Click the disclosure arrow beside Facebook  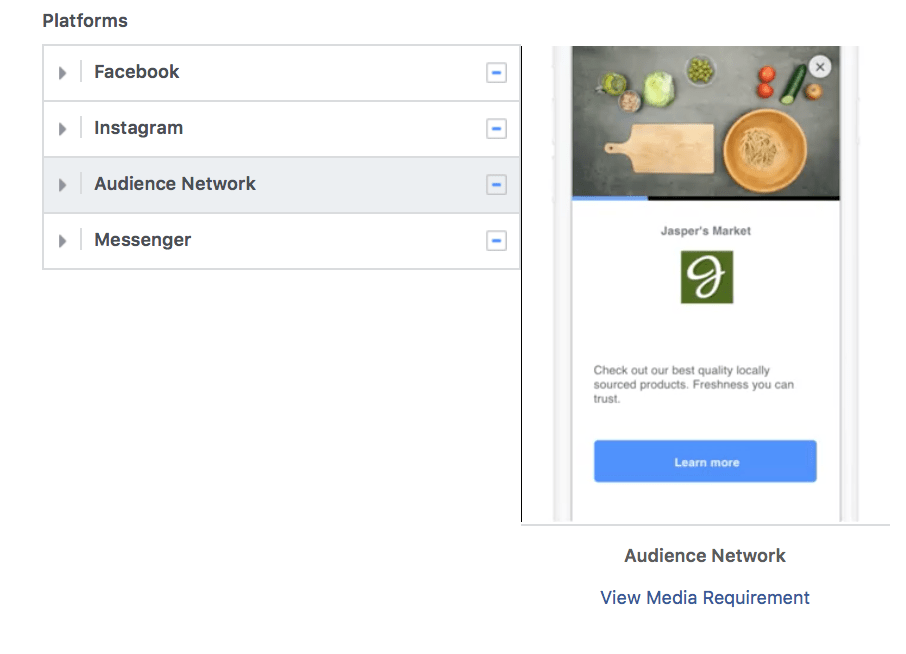[x=63, y=72]
